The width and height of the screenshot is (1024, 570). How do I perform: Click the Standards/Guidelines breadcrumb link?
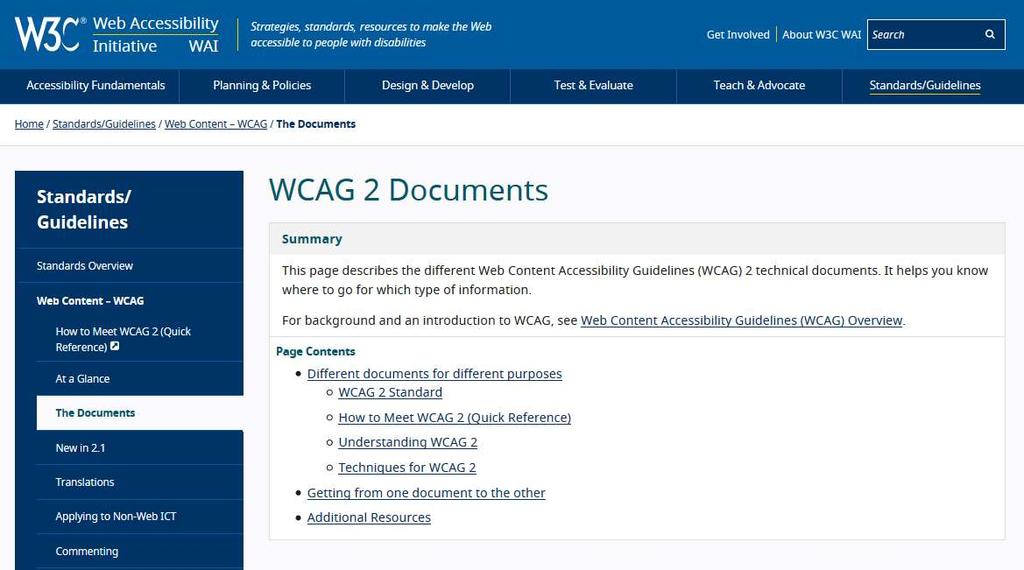tap(104, 124)
